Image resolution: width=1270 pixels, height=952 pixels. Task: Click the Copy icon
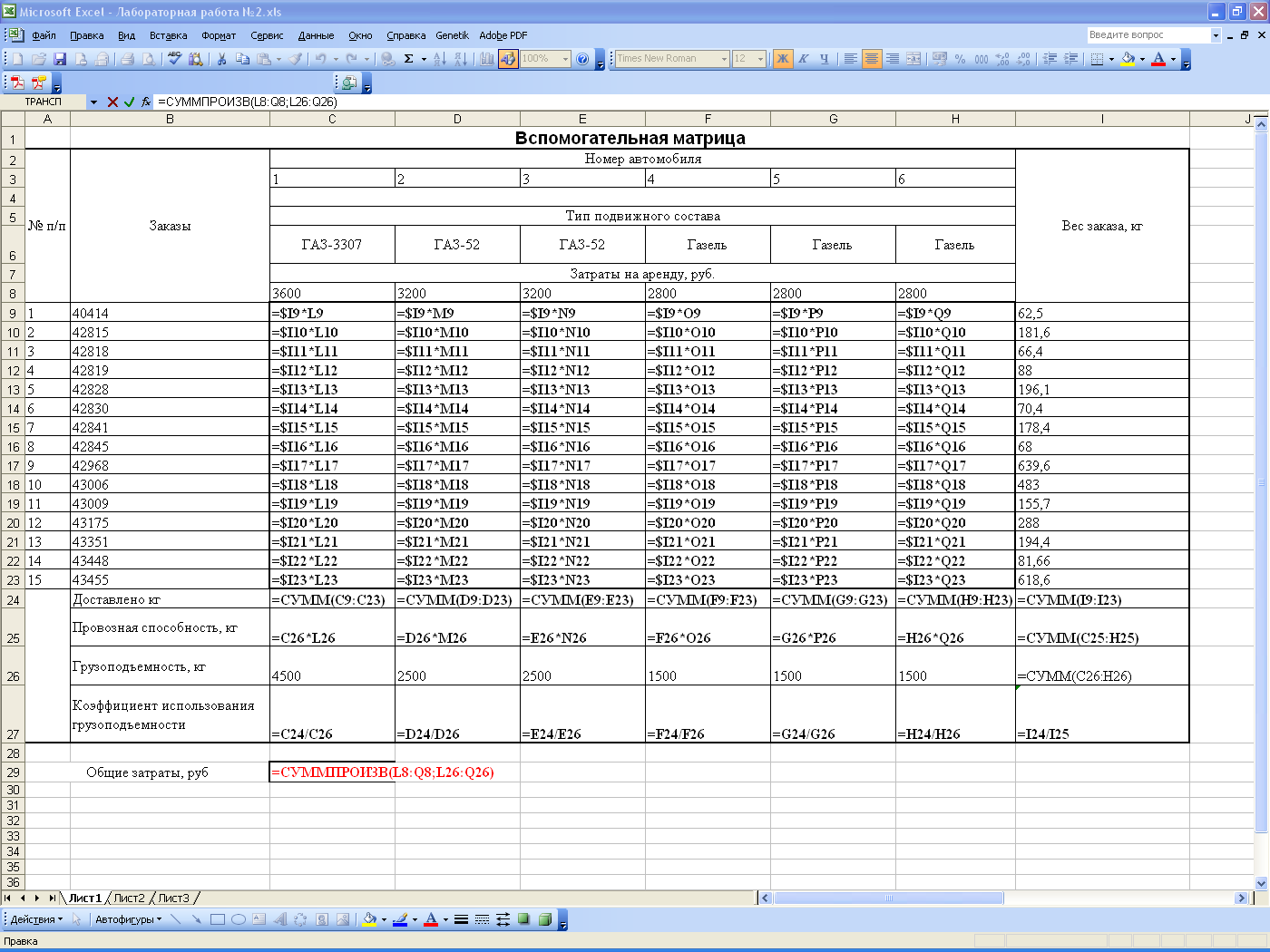pyautogui.click(x=242, y=59)
